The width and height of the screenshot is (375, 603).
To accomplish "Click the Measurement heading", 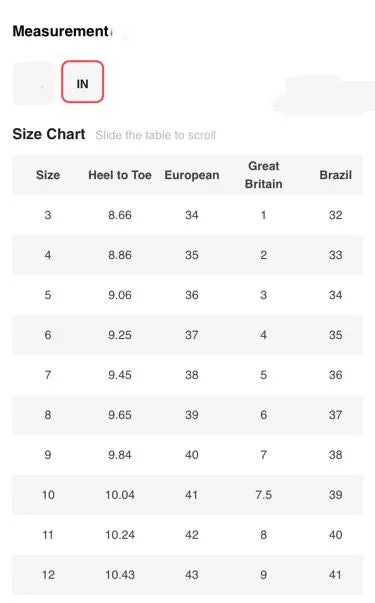I will point(61,31).
